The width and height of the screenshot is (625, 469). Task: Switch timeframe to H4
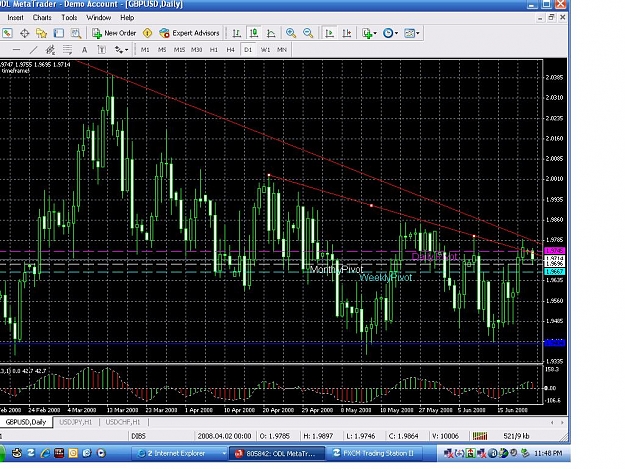pyautogui.click(x=230, y=50)
